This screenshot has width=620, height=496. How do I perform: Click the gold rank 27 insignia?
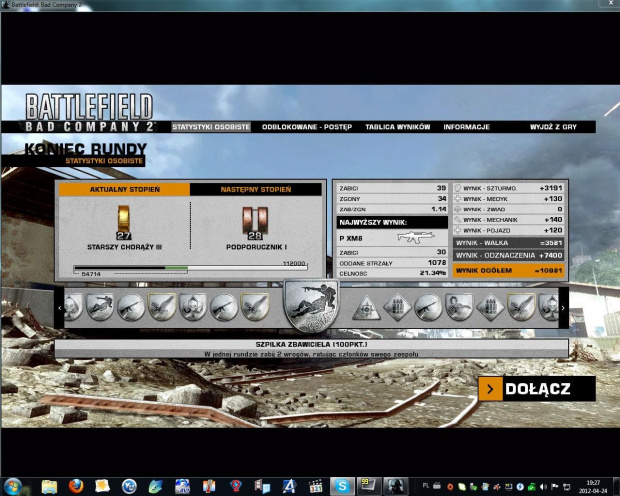point(124,222)
